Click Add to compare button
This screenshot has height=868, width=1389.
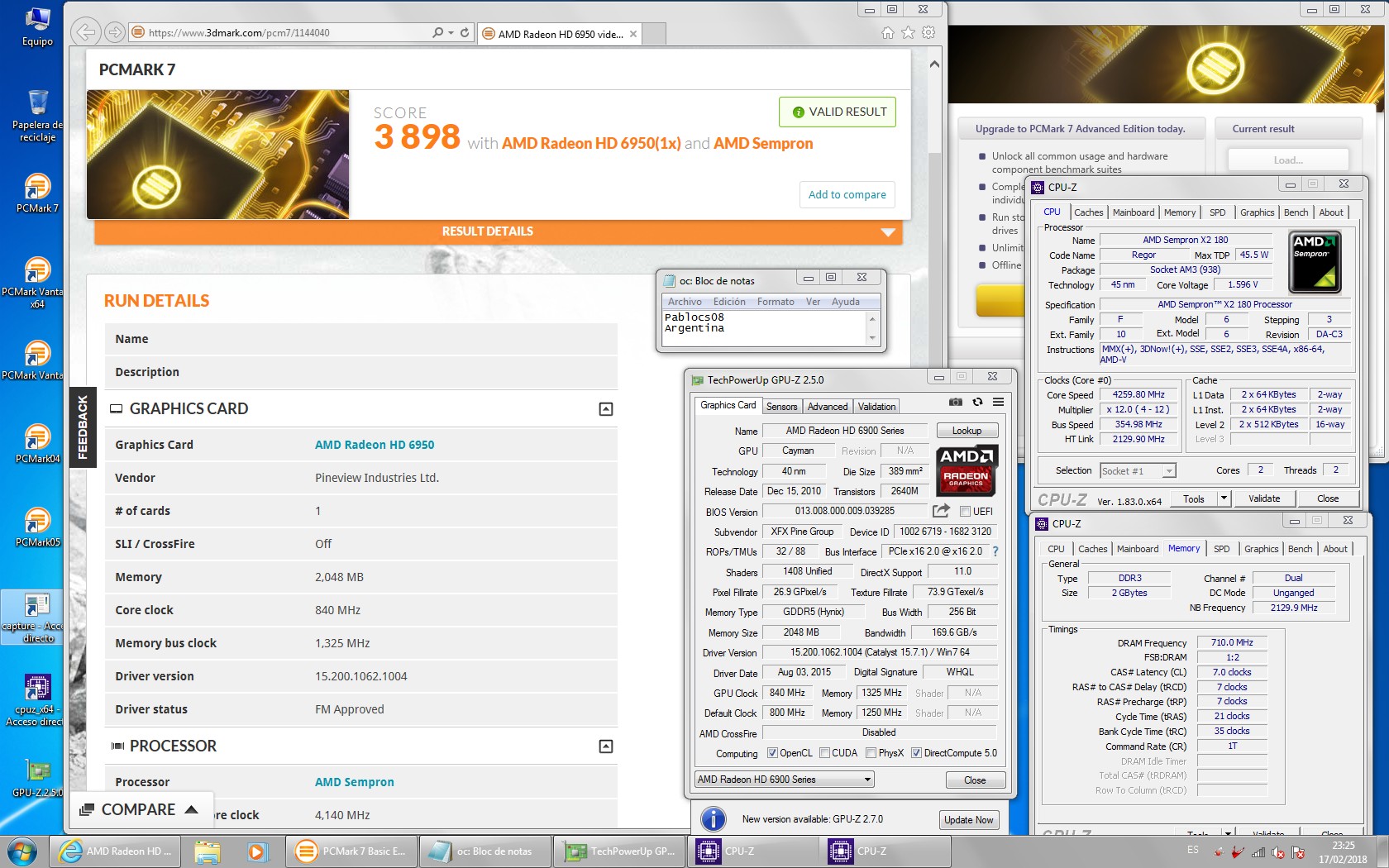pos(847,195)
